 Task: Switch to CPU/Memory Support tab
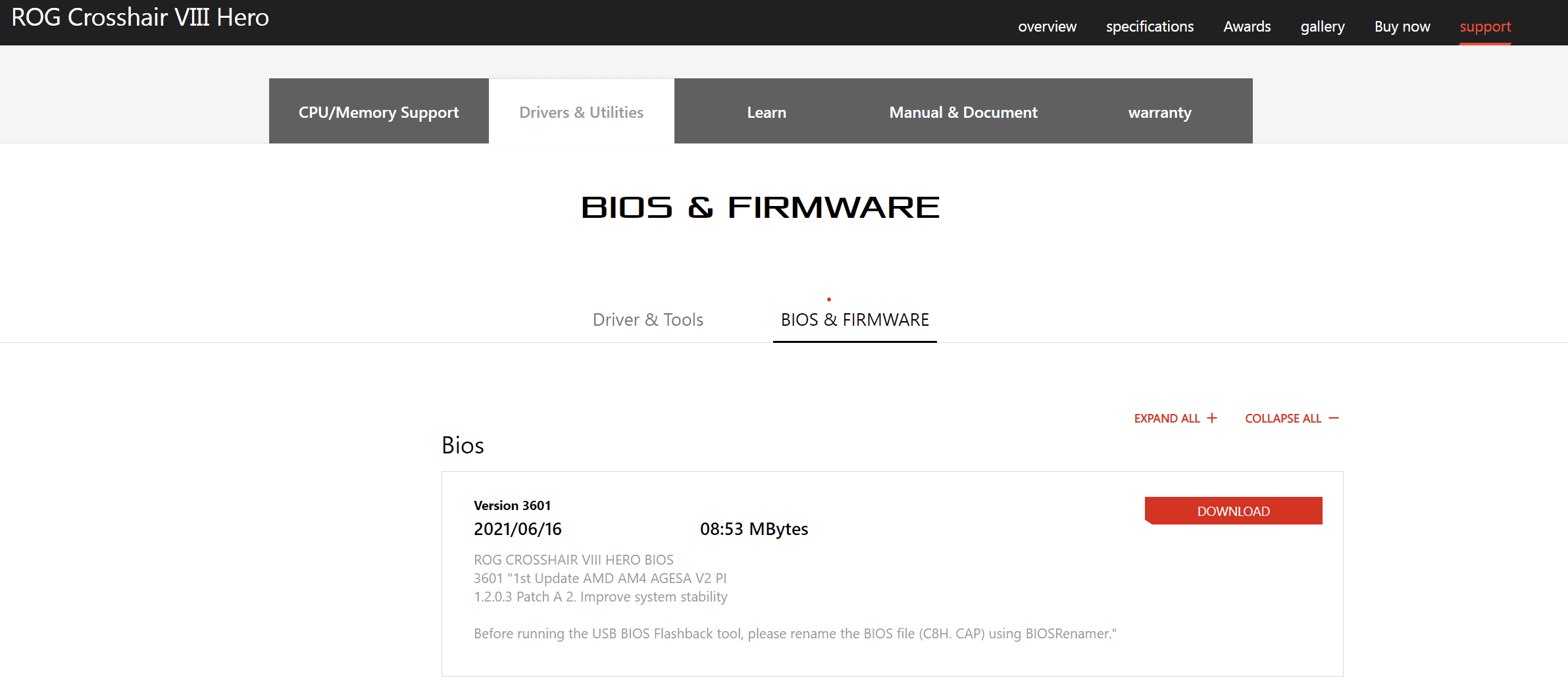[x=379, y=111]
